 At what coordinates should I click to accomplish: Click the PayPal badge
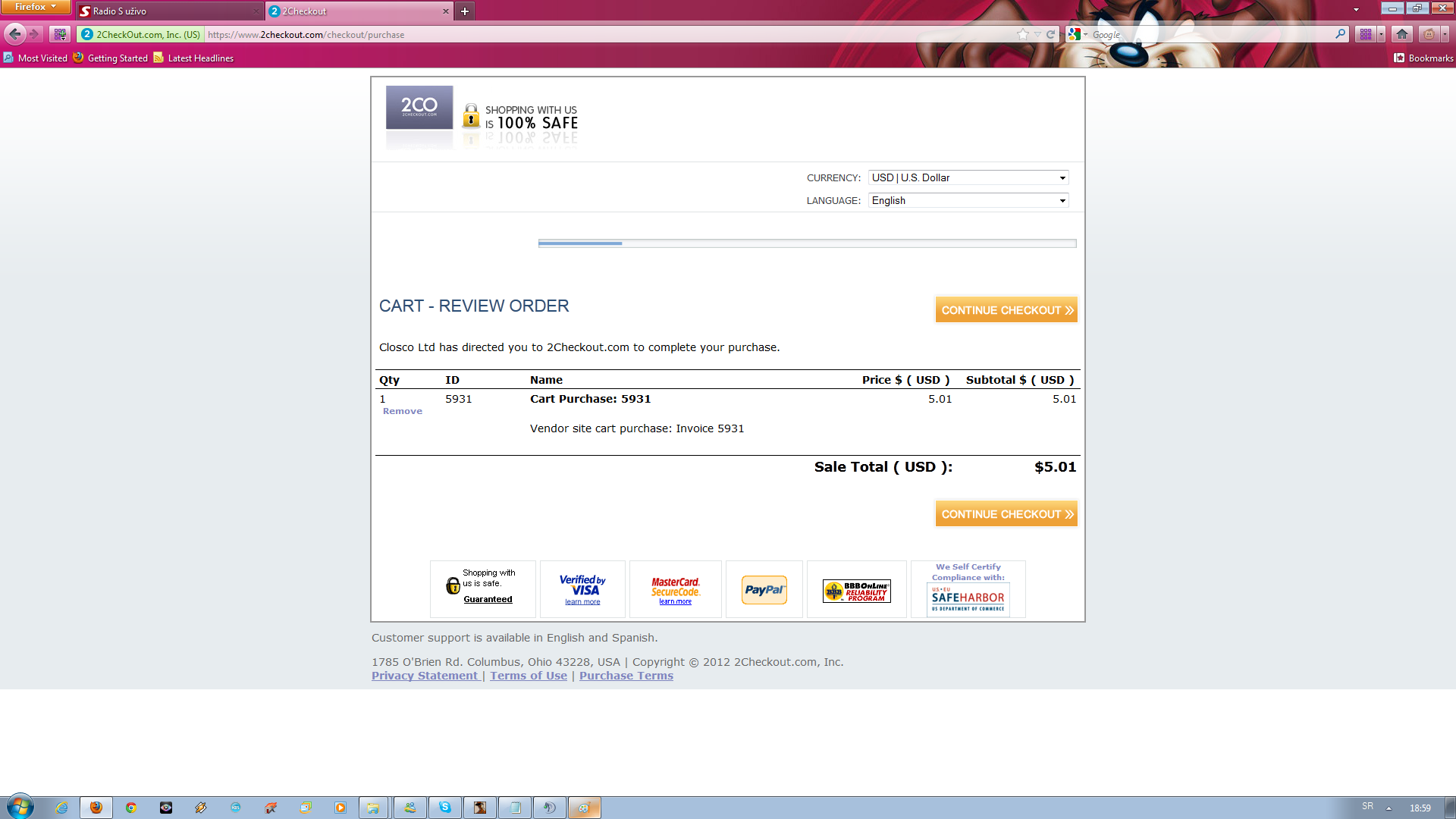coord(764,589)
